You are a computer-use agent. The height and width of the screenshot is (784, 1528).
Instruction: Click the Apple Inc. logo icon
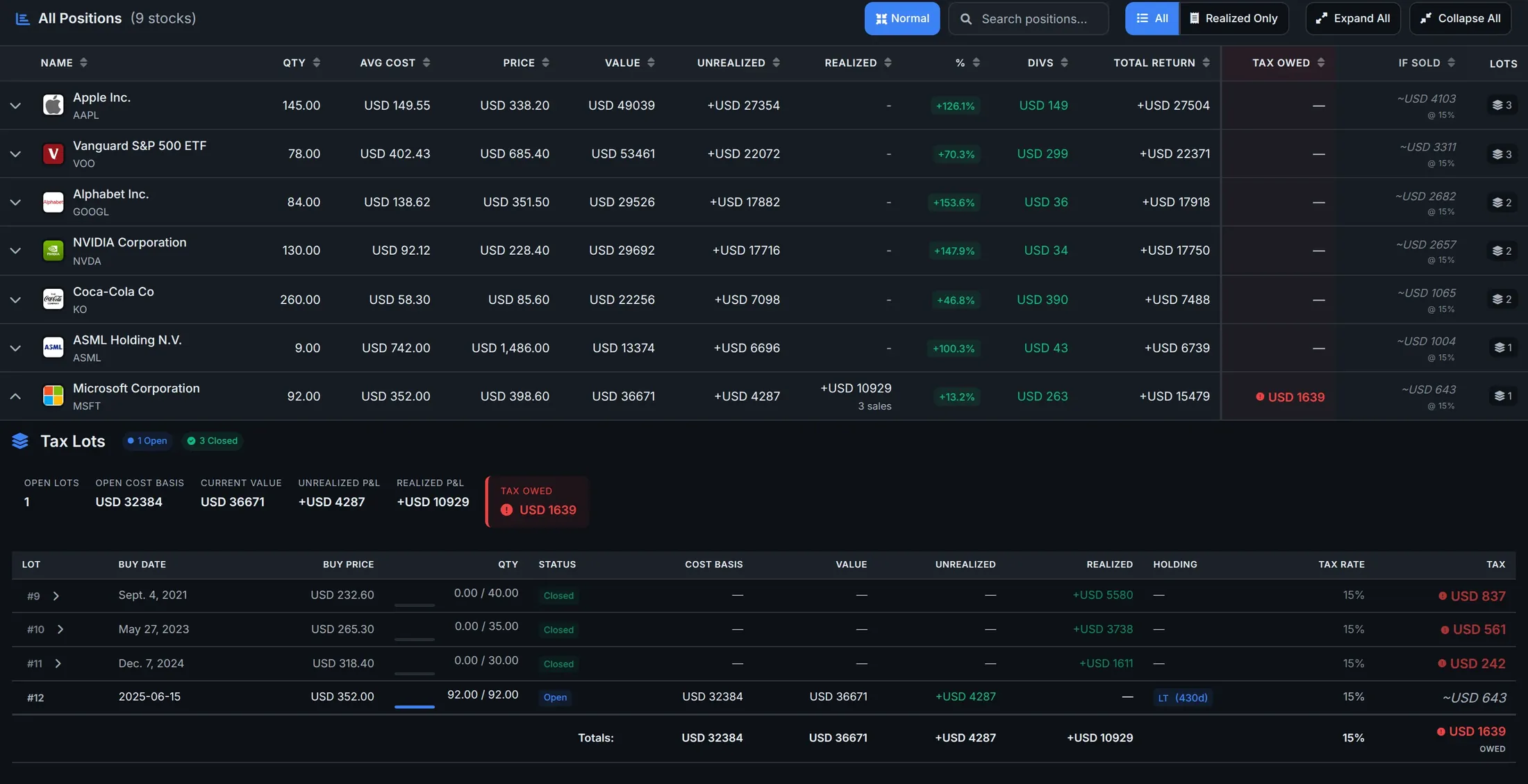click(x=53, y=105)
